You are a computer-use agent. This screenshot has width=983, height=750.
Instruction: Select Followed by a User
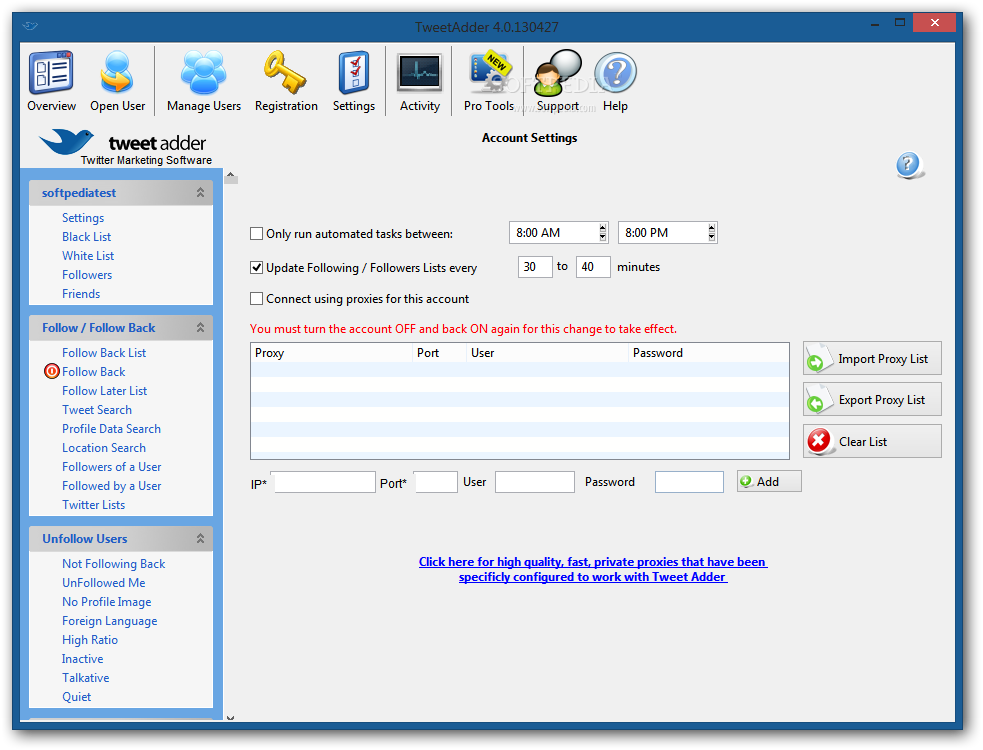[x=112, y=485]
